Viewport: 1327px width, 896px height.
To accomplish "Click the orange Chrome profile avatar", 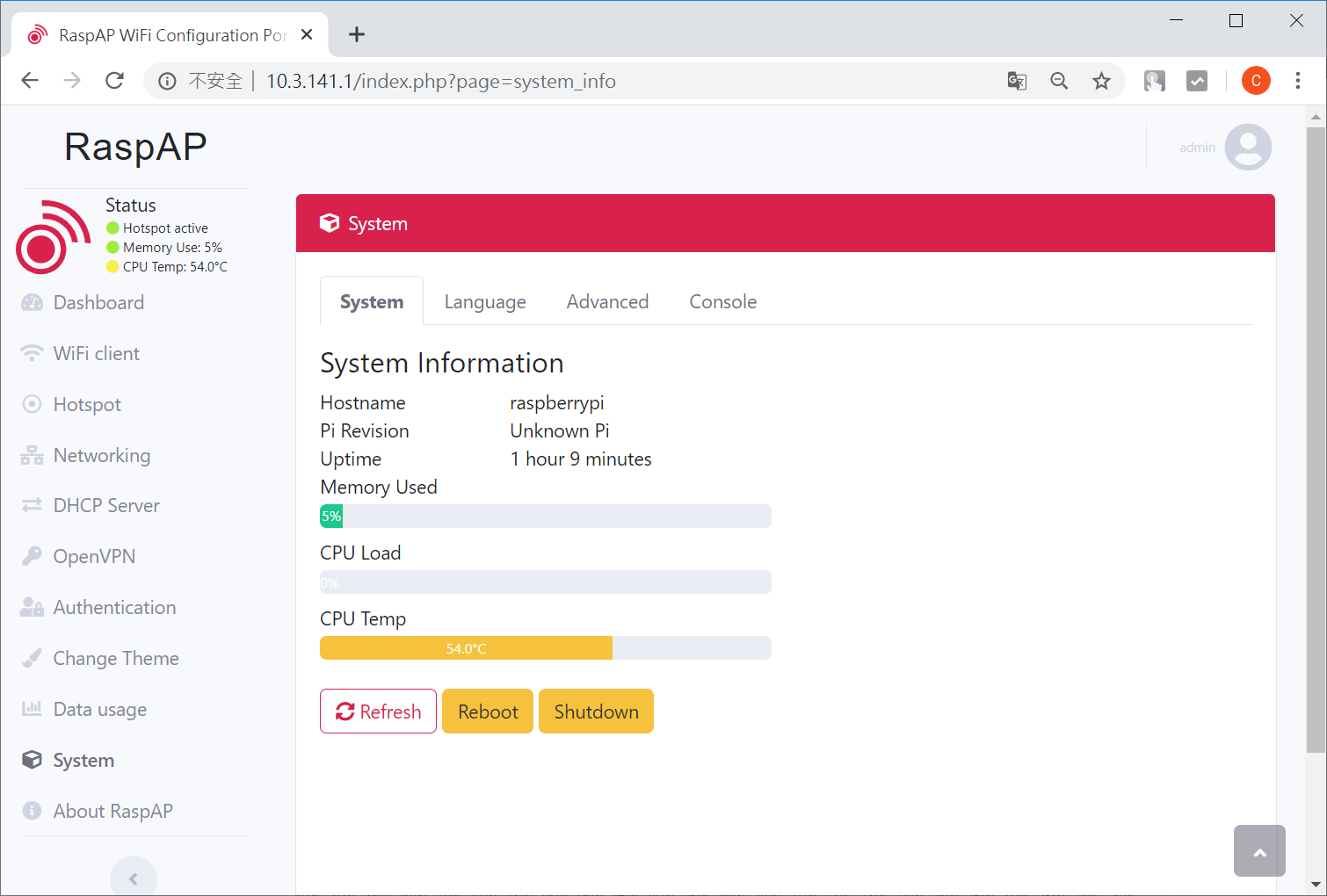I will [x=1256, y=81].
